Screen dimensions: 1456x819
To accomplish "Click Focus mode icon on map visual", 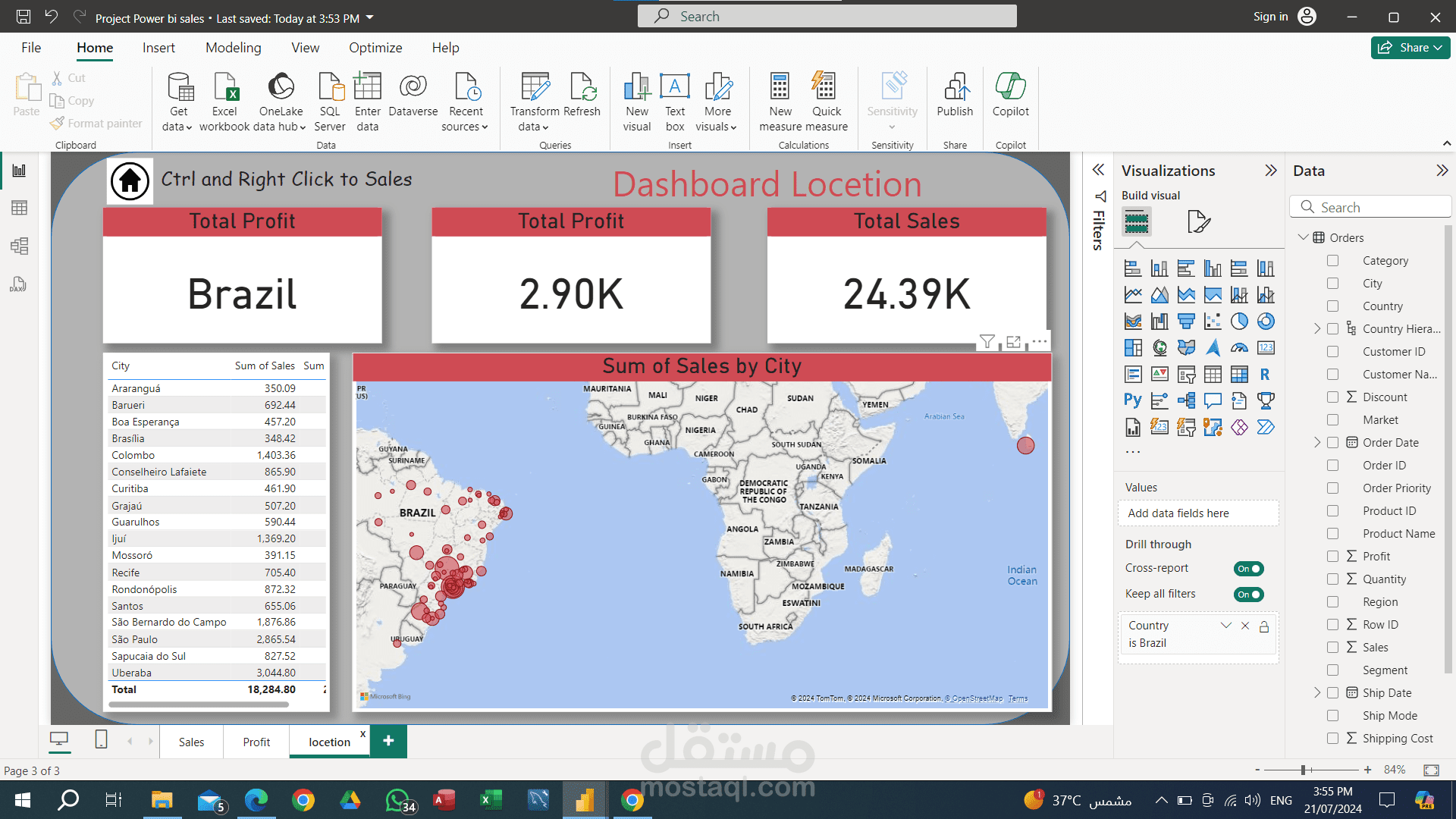I will (x=1013, y=342).
